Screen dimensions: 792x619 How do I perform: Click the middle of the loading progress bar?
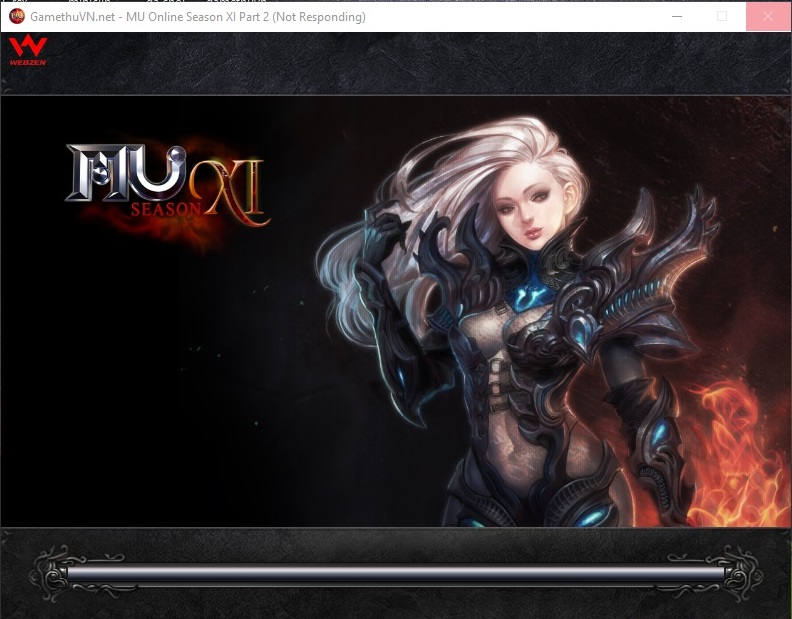click(396, 574)
